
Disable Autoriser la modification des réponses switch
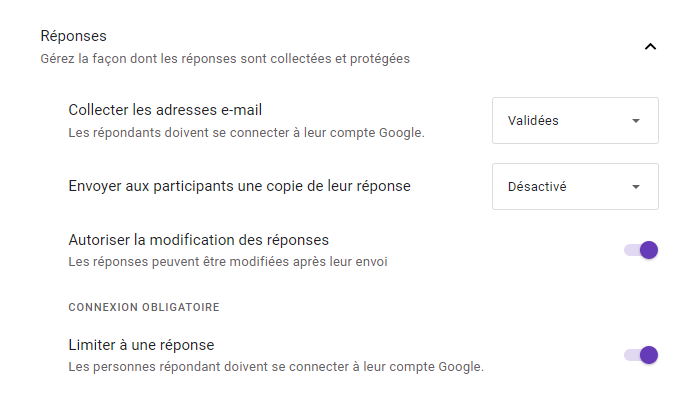[641, 250]
